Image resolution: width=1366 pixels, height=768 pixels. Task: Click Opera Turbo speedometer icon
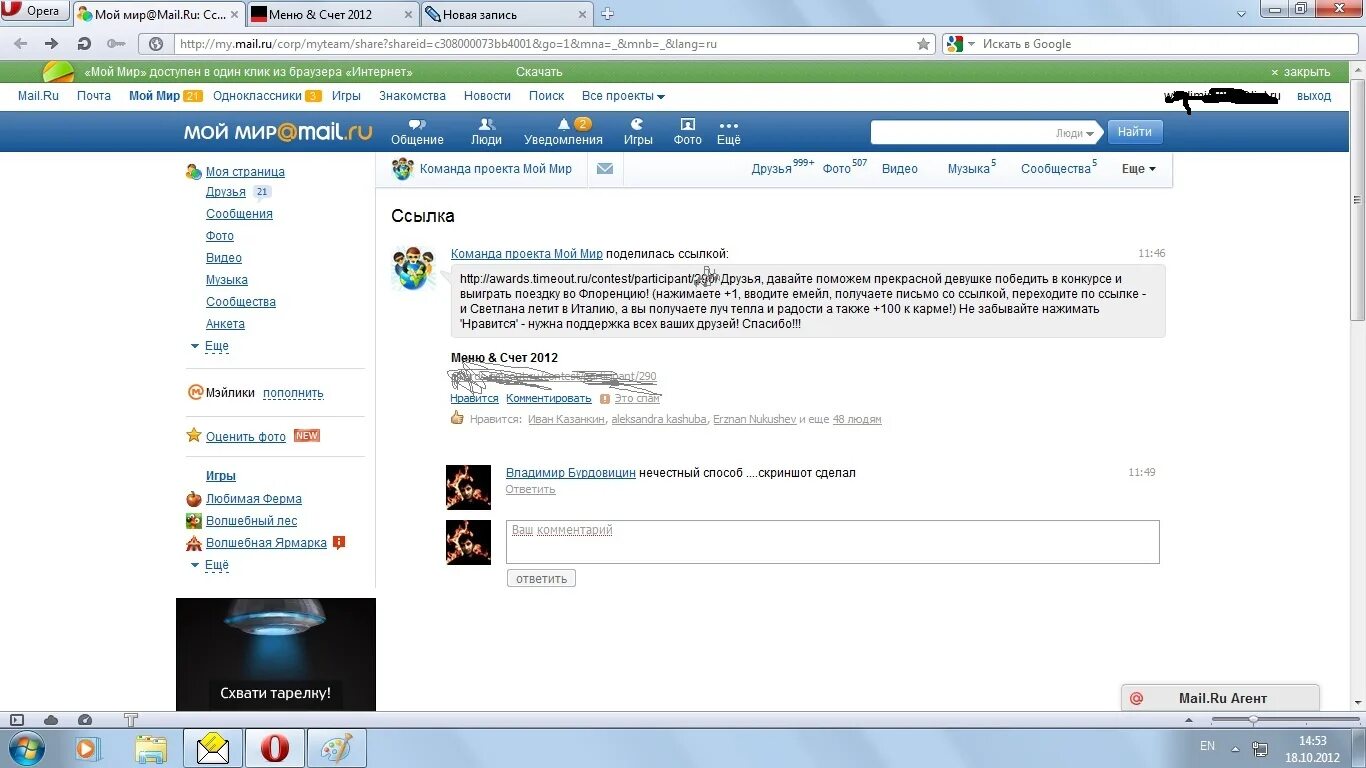(85, 720)
